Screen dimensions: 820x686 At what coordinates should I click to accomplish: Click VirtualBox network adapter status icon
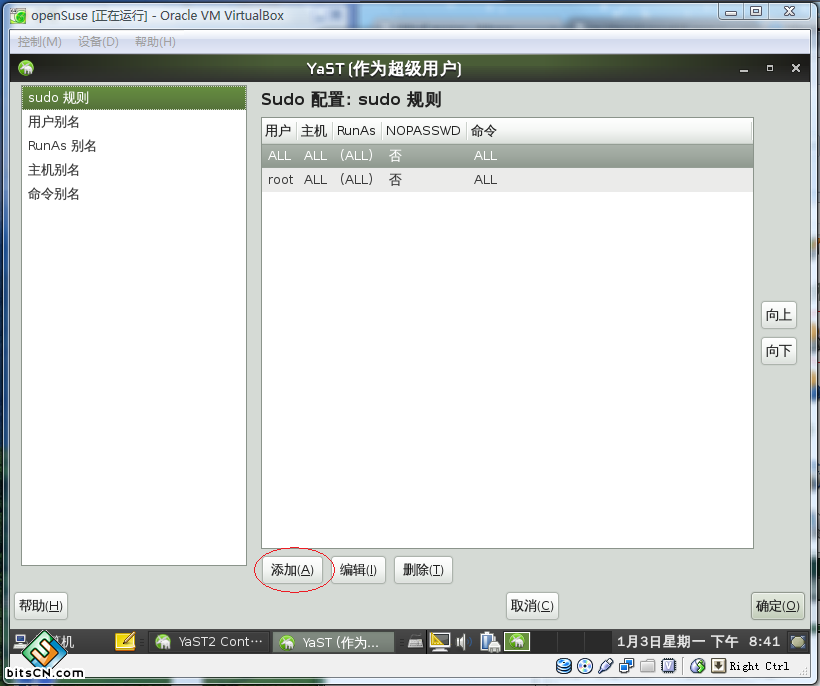(626, 666)
